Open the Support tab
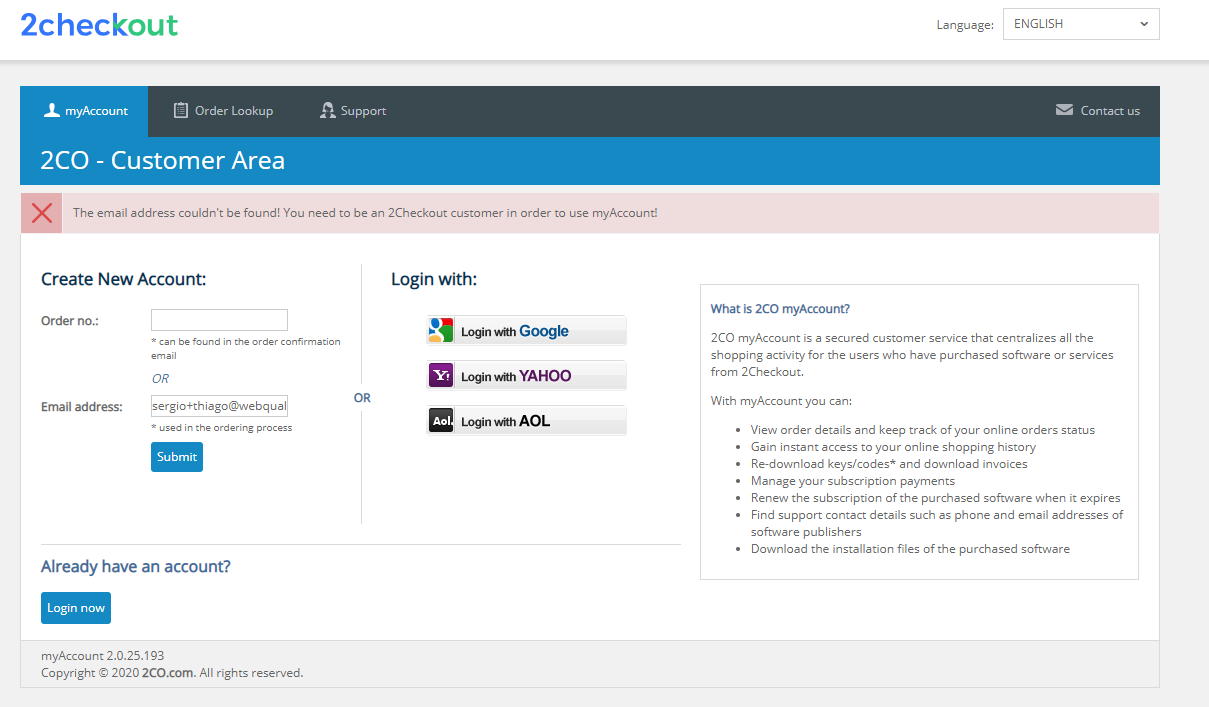Screen dimensions: 1209x707 pyautogui.click(x=353, y=111)
